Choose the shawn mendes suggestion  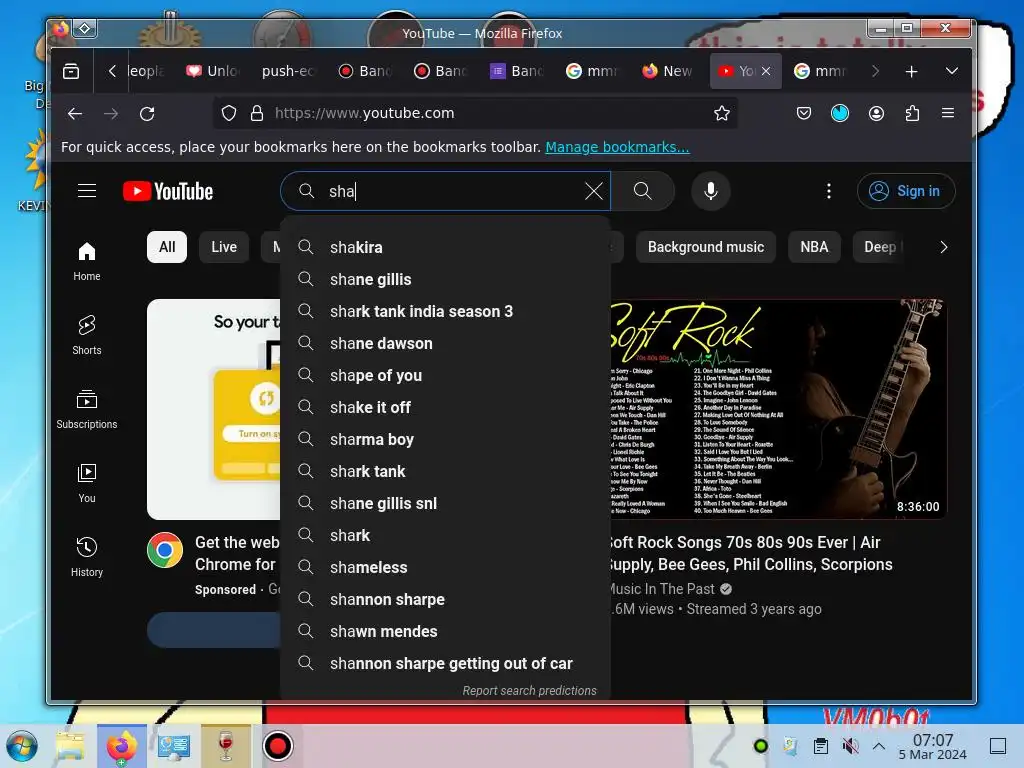click(445, 632)
